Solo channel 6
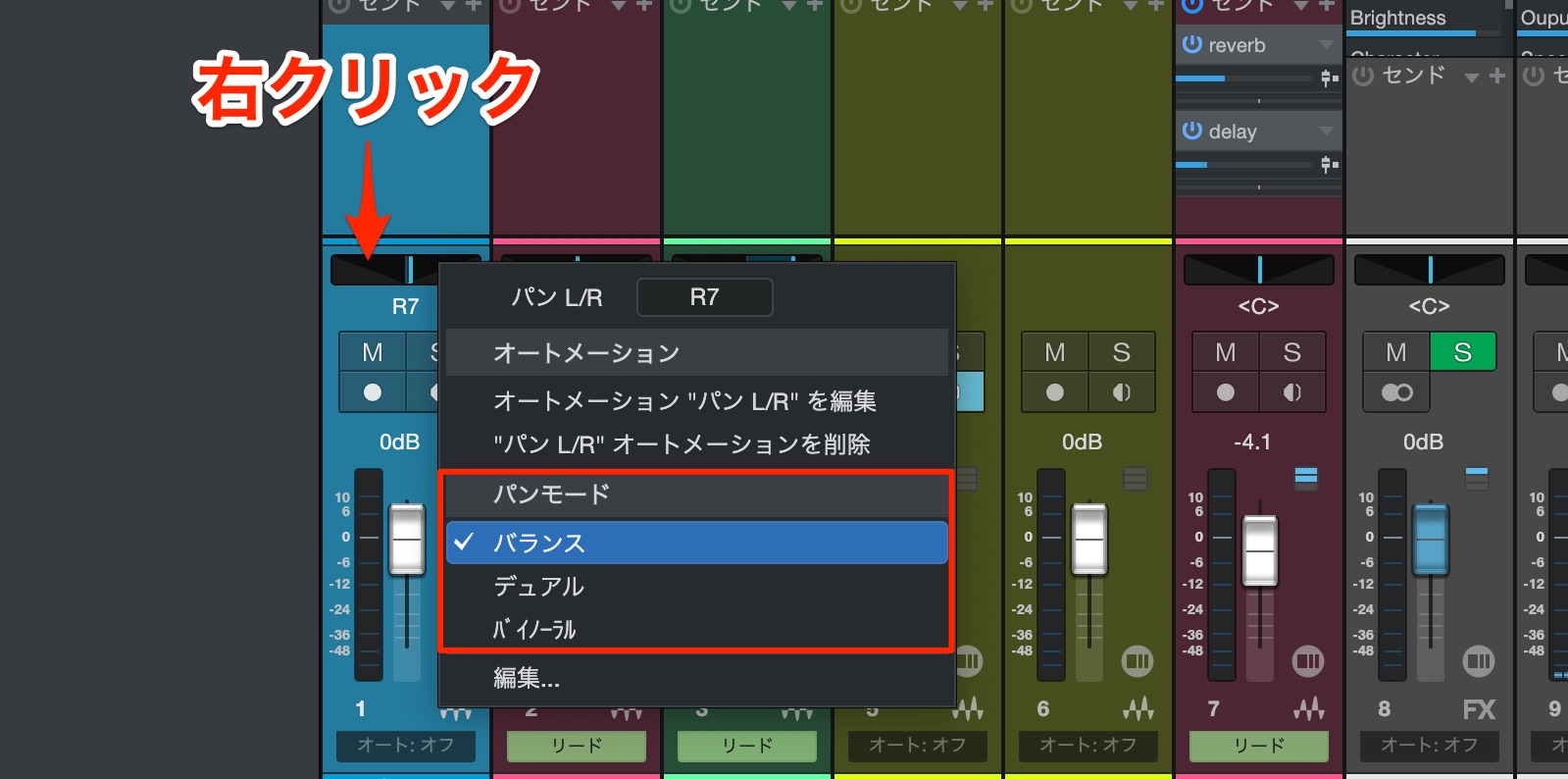This screenshot has width=1568, height=779. tap(1122, 352)
